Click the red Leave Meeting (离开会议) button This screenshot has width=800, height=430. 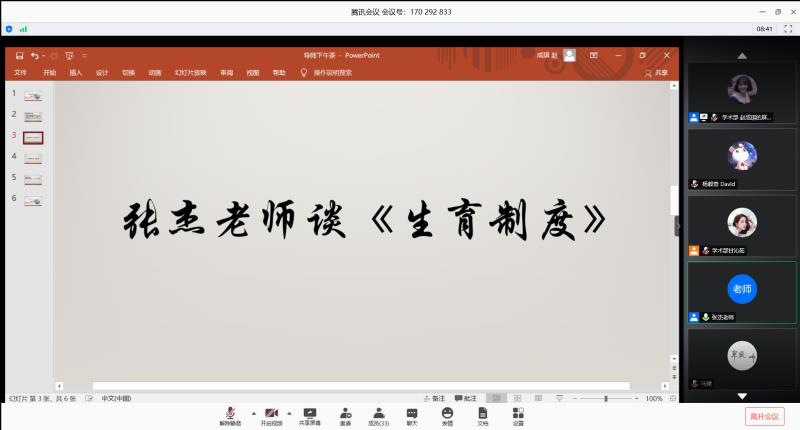tap(764, 416)
